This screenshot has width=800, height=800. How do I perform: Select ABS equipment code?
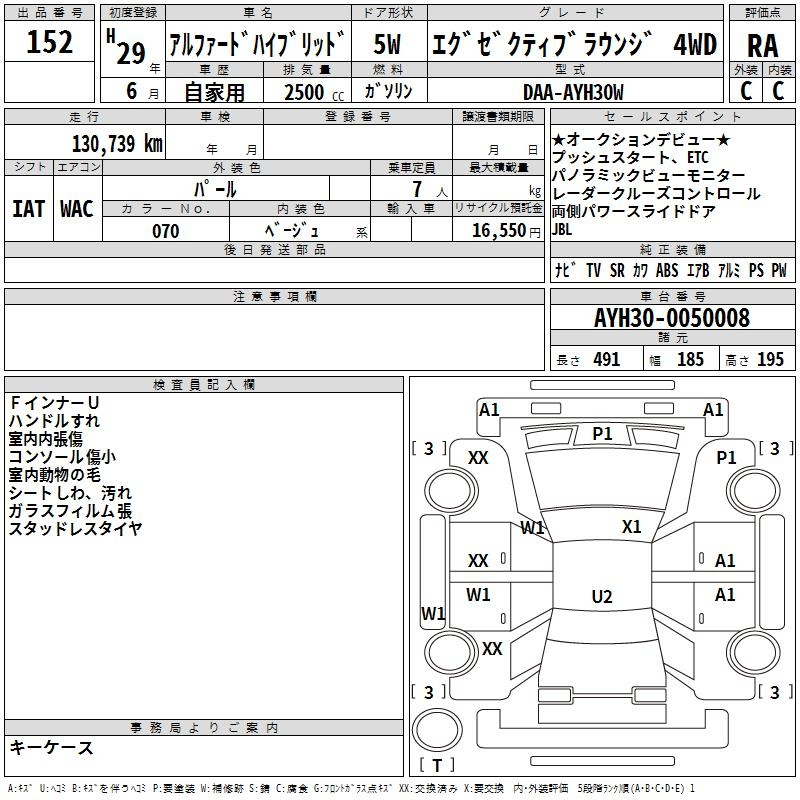pyautogui.click(x=667, y=270)
